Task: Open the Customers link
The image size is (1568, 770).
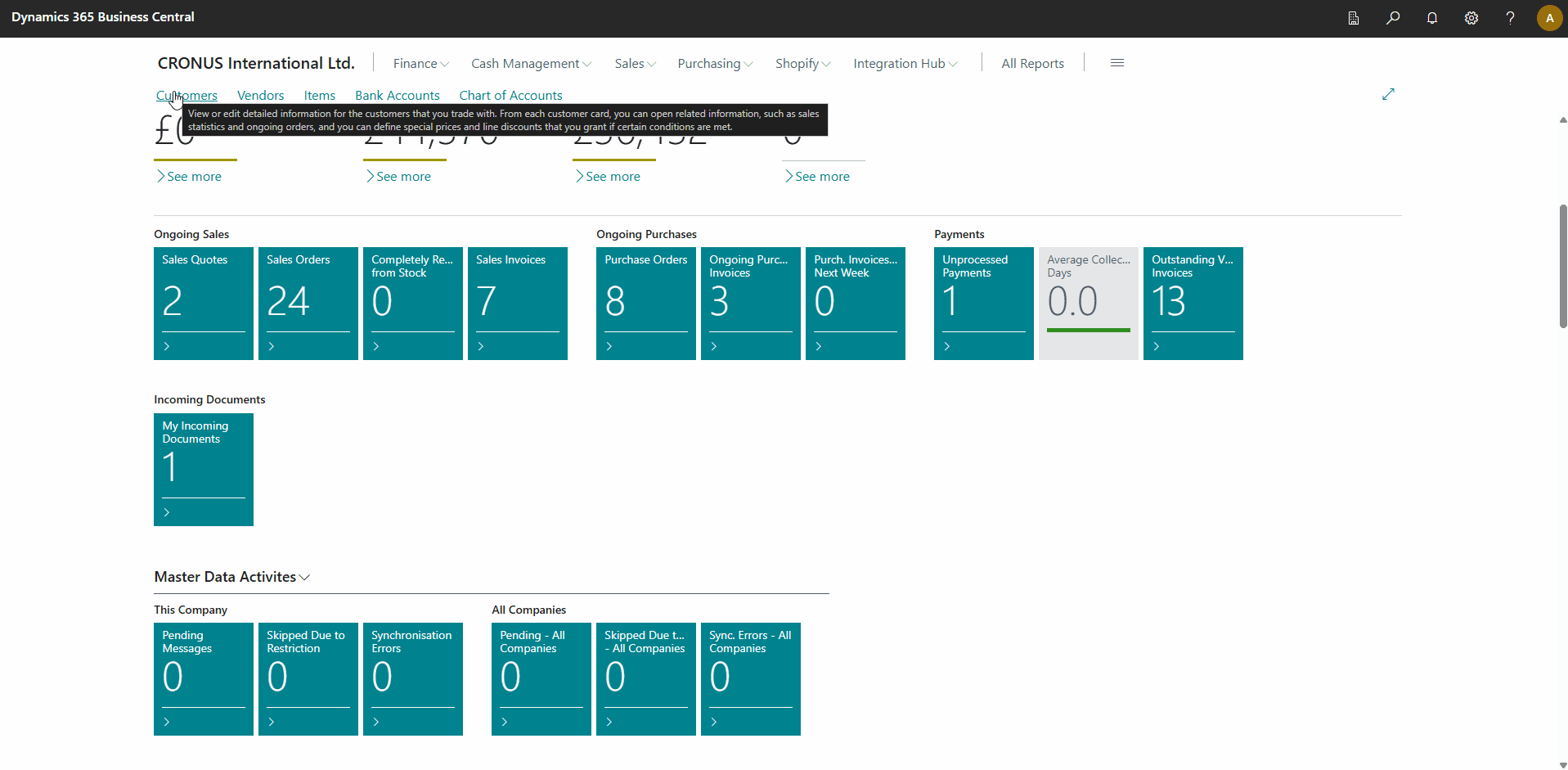Action: (186, 95)
